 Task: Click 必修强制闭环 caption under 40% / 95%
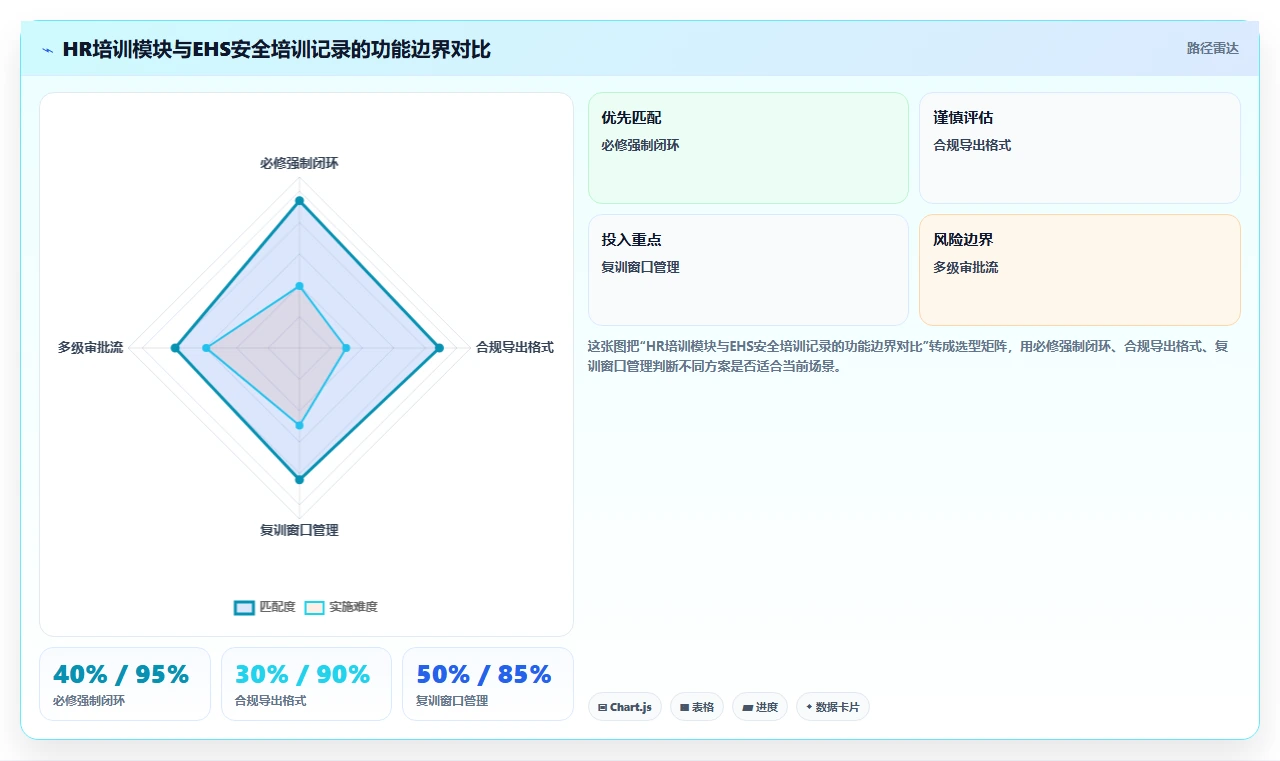pyautogui.click(x=89, y=701)
